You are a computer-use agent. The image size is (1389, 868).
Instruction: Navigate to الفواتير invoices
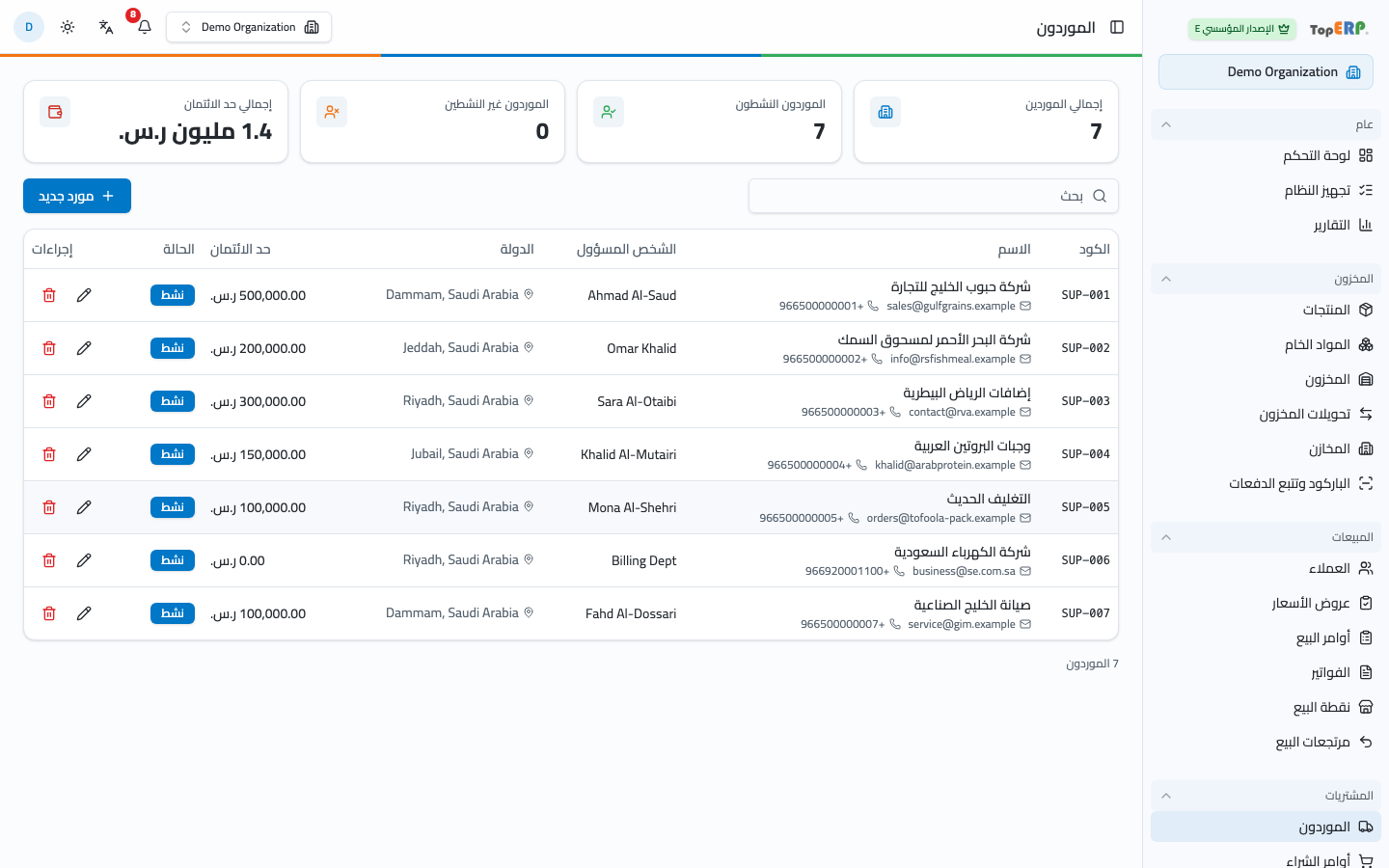[1266, 672]
